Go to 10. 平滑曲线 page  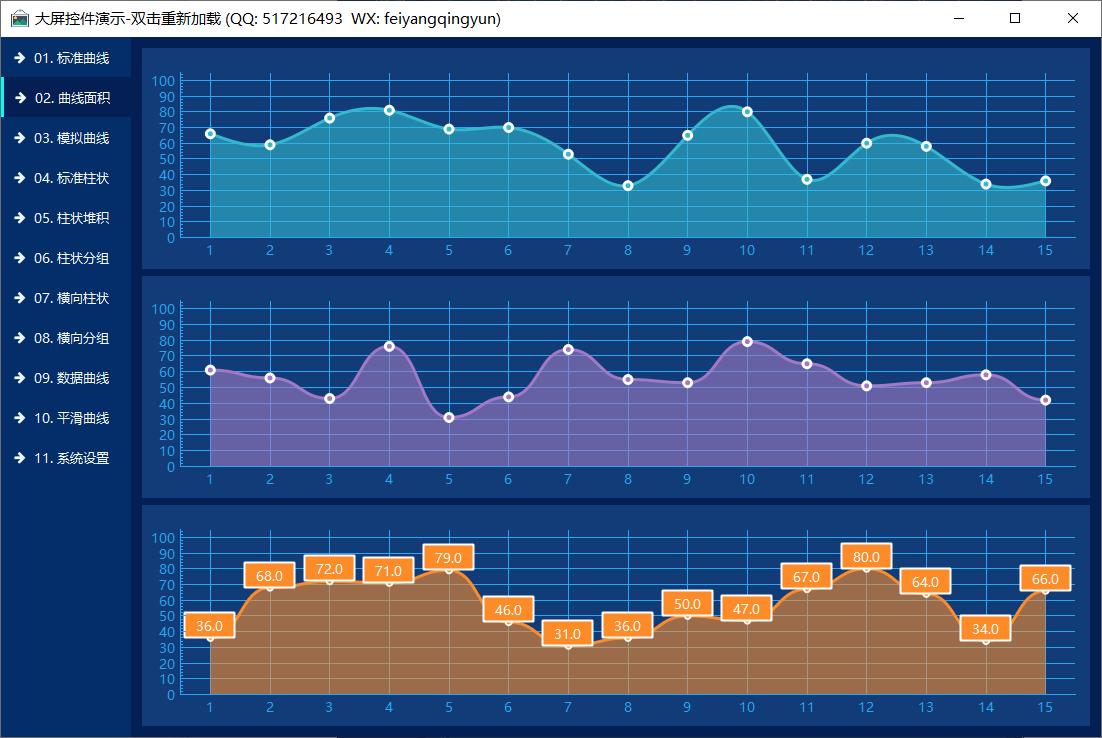pyautogui.click(x=71, y=418)
